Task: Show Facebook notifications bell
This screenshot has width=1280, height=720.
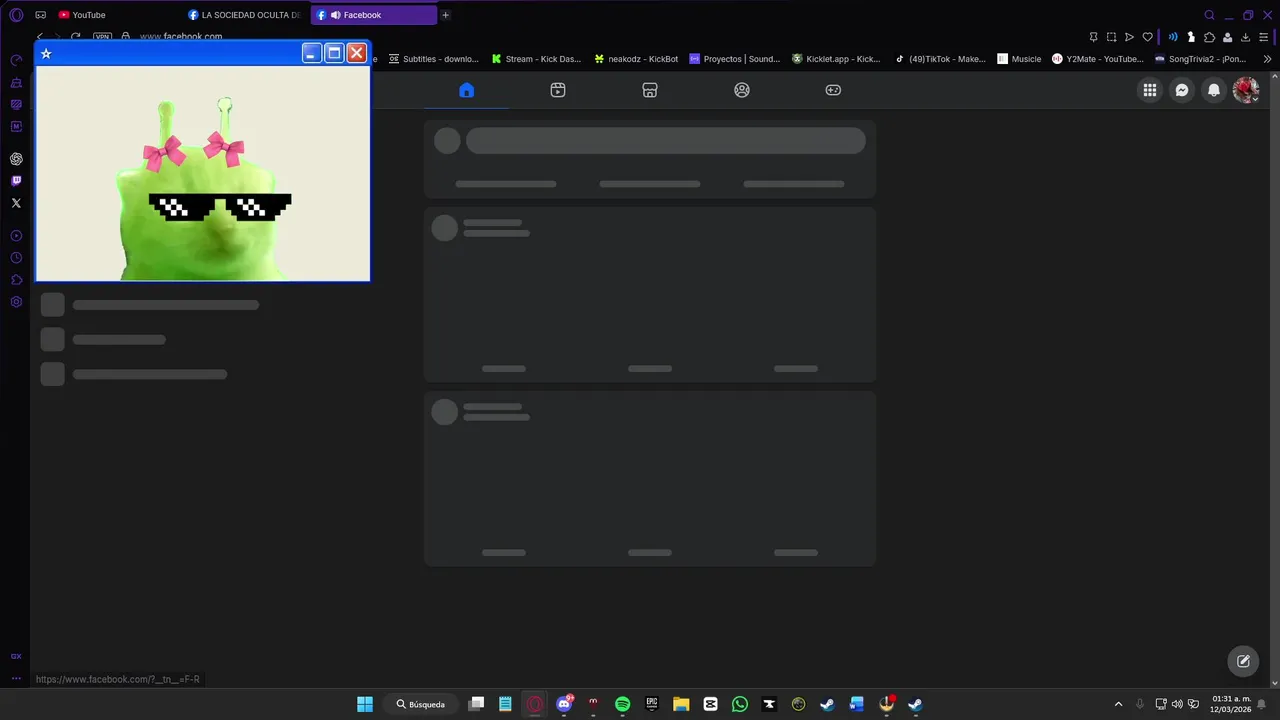Action: click(1214, 90)
